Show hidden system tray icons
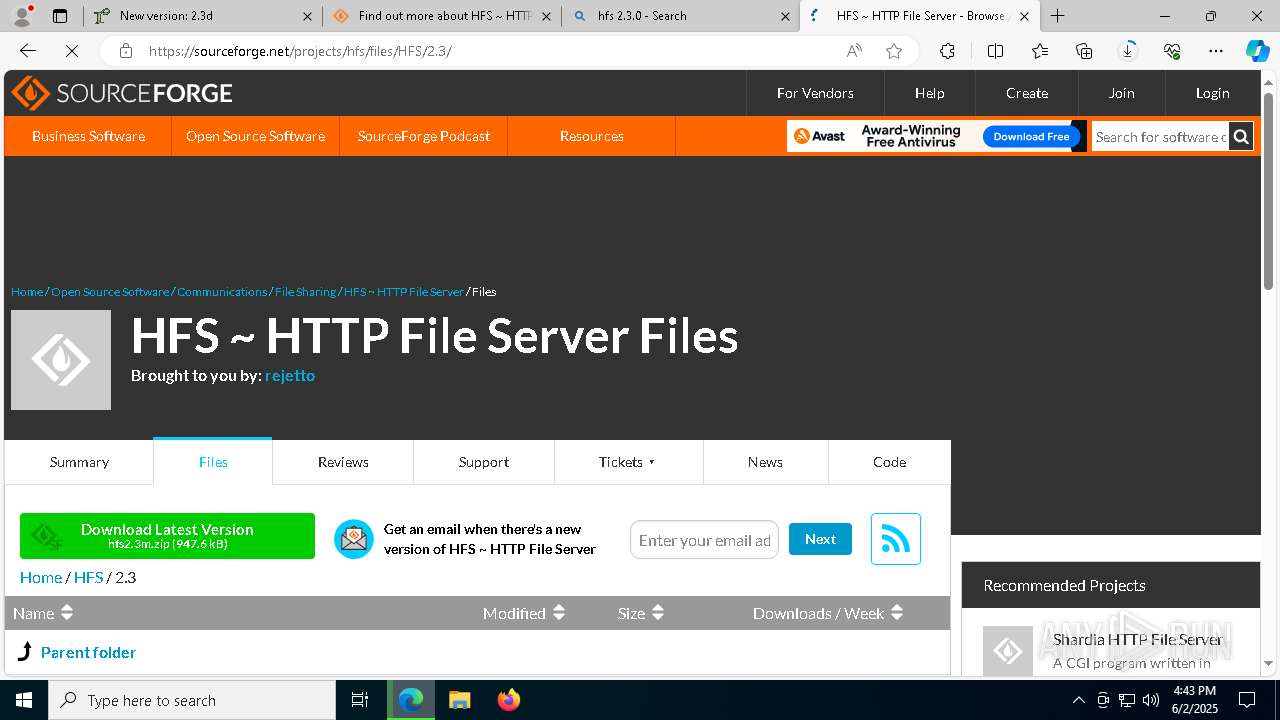Image resolution: width=1280 pixels, height=720 pixels. coord(1078,700)
